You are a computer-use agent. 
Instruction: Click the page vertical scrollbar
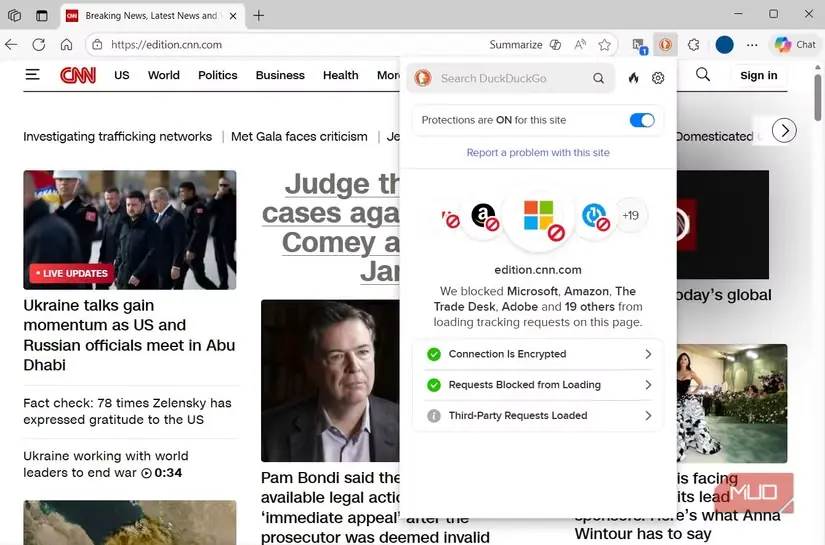coord(818,97)
